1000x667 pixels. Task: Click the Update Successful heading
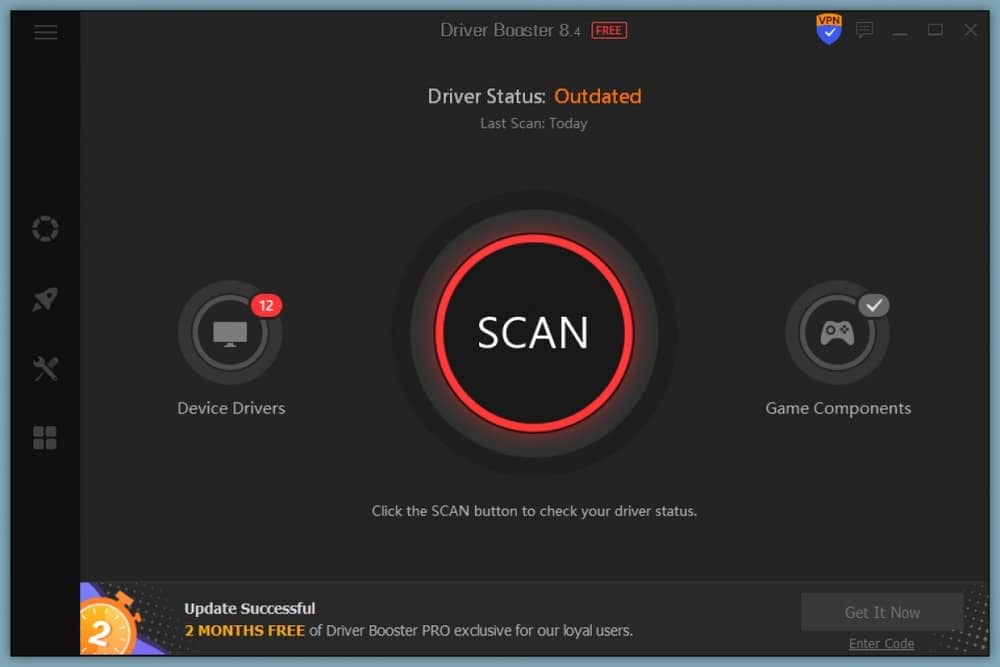pyautogui.click(x=249, y=608)
